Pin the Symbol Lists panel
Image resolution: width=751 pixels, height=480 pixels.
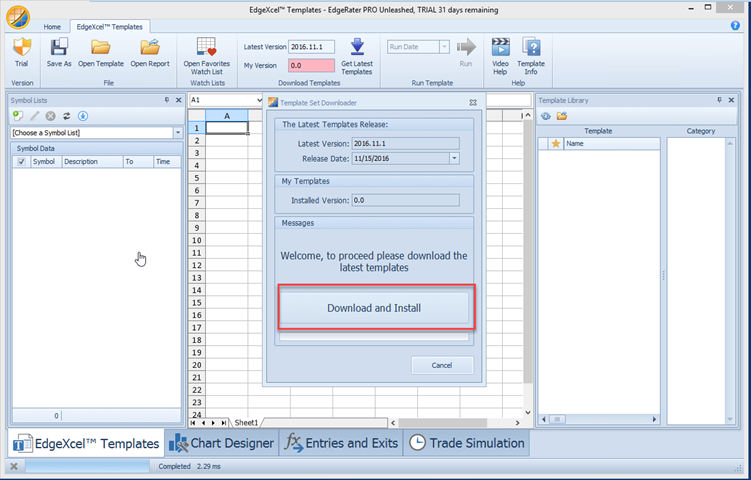(x=167, y=100)
